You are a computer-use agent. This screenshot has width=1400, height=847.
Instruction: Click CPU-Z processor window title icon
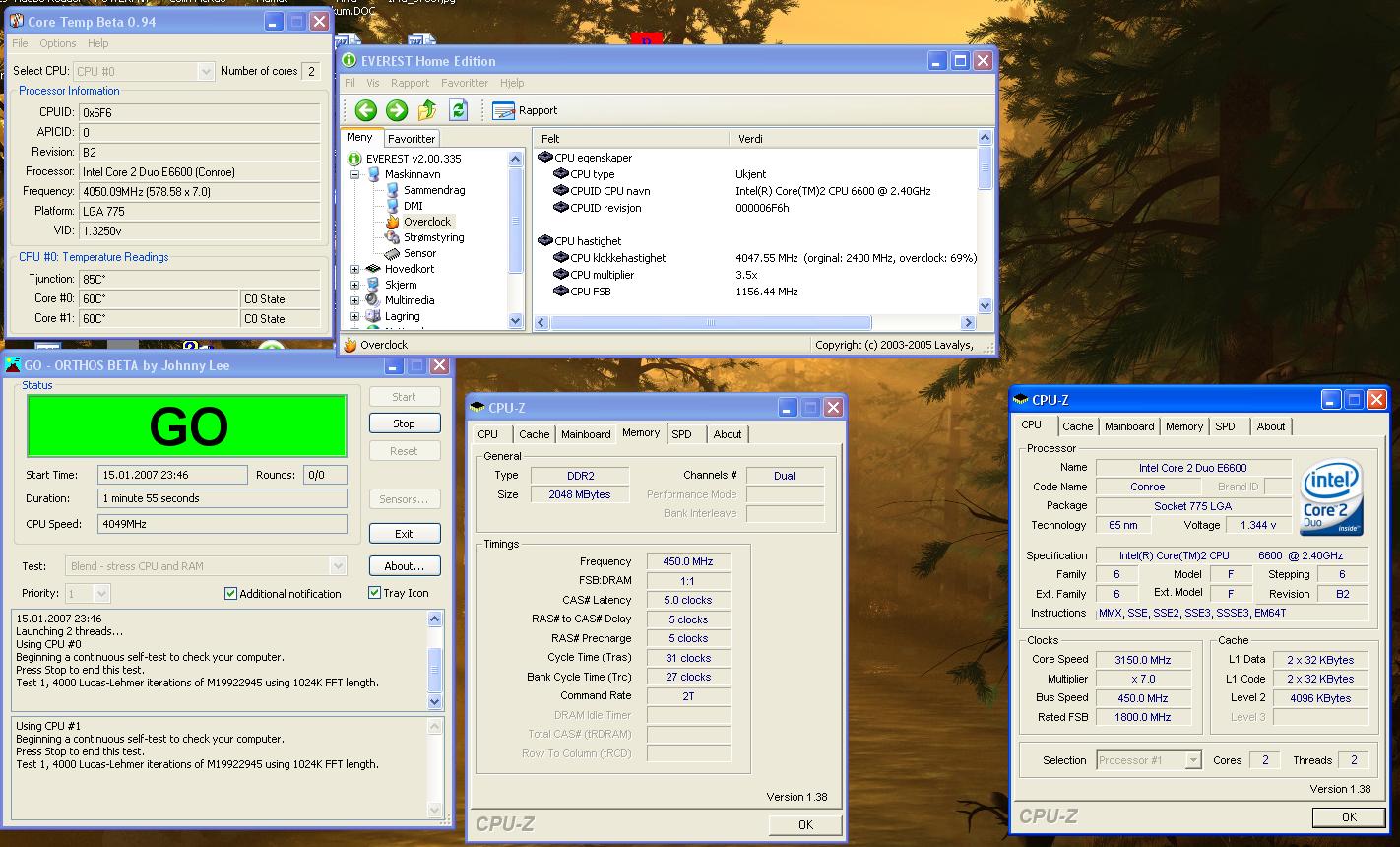(x=1021, y=399)
